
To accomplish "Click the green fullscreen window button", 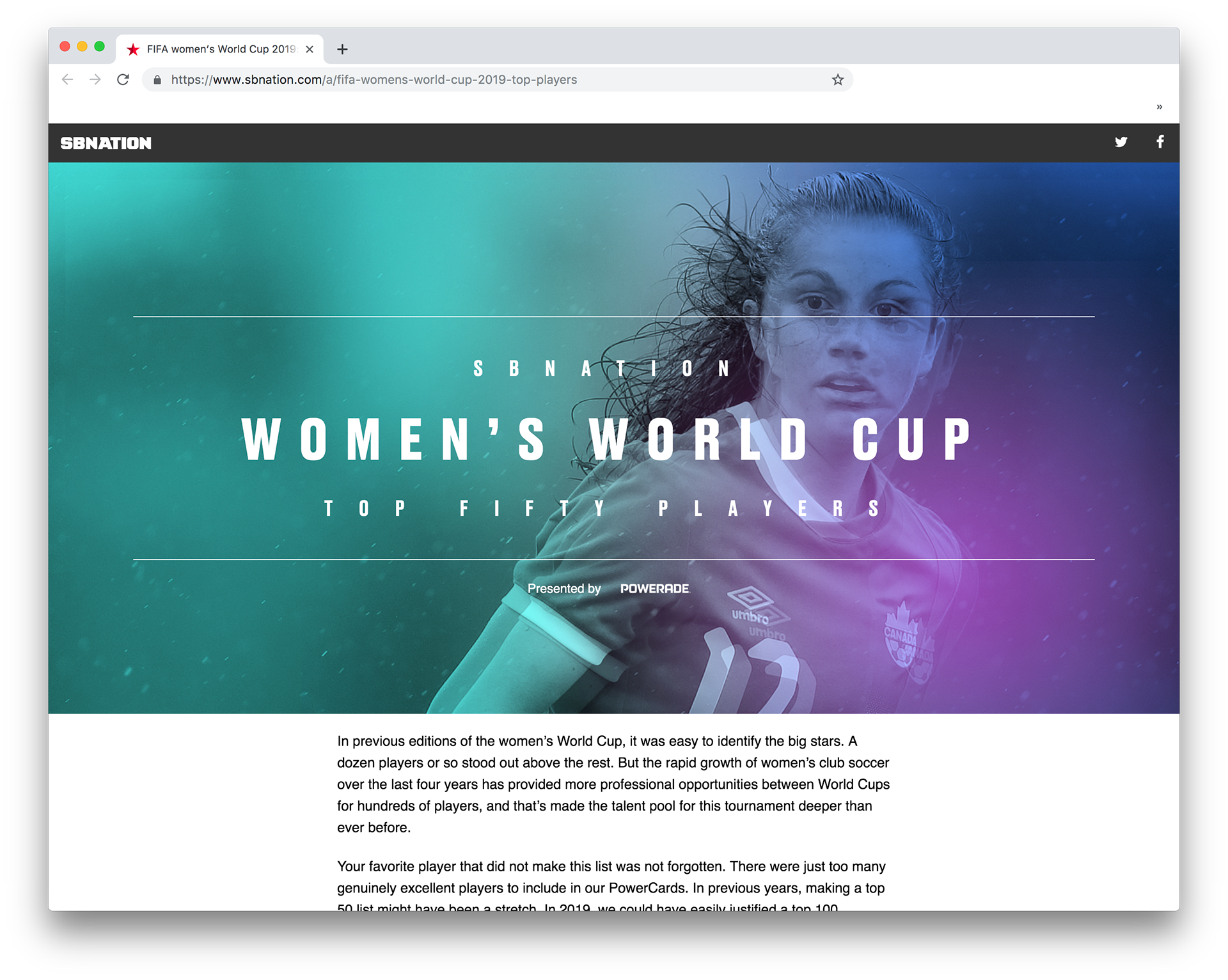I will (99, 46).
